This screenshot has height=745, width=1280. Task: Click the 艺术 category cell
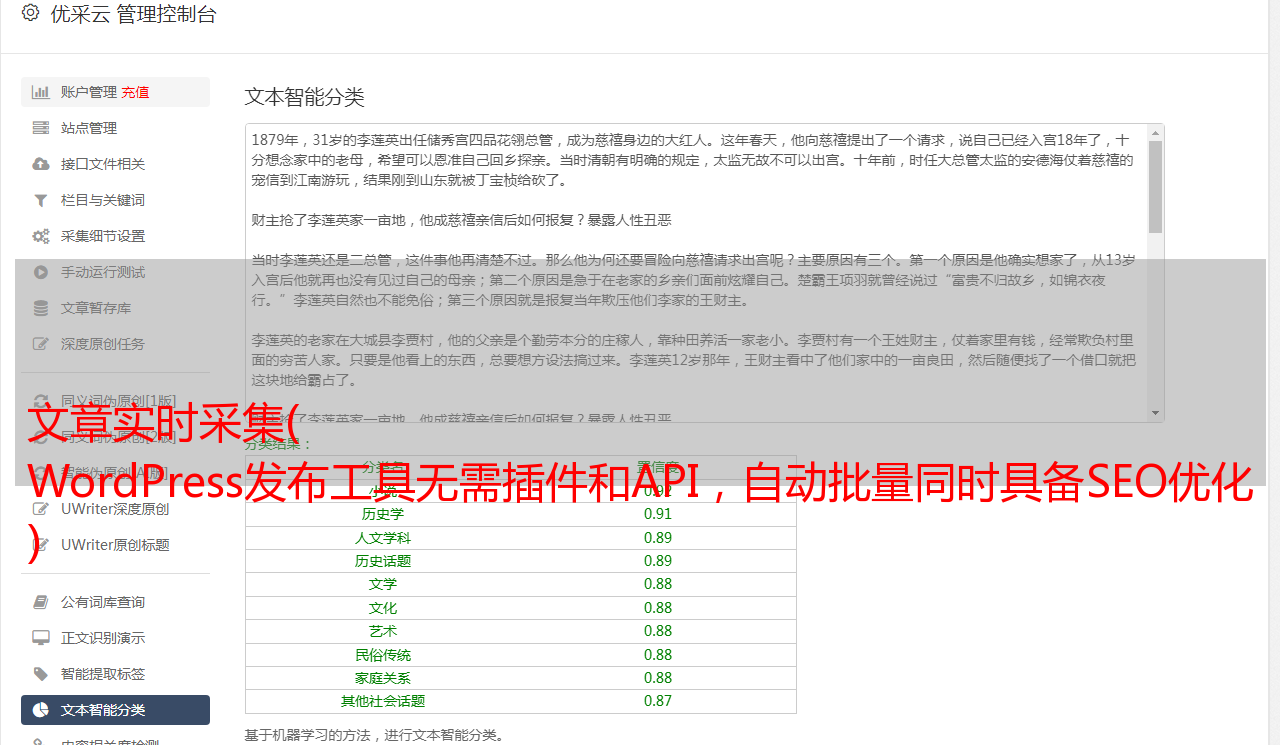(x=383, y=631)
